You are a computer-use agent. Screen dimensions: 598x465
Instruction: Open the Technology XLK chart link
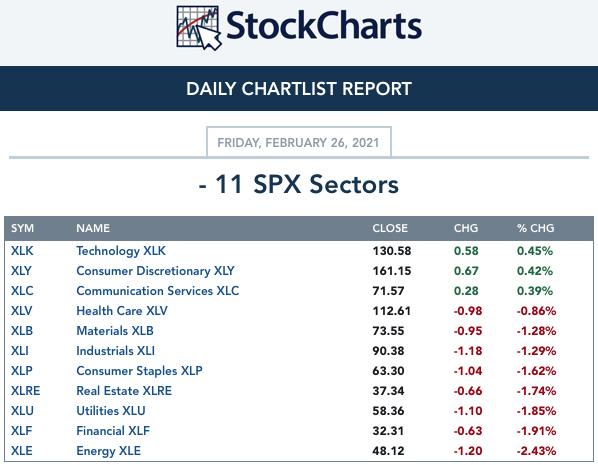(121, 251)
